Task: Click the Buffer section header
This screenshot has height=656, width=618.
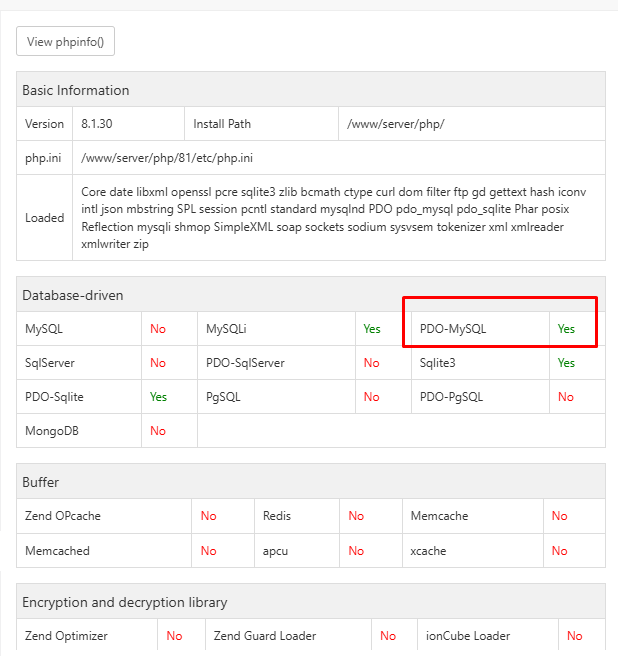Action: coord(41,482)
